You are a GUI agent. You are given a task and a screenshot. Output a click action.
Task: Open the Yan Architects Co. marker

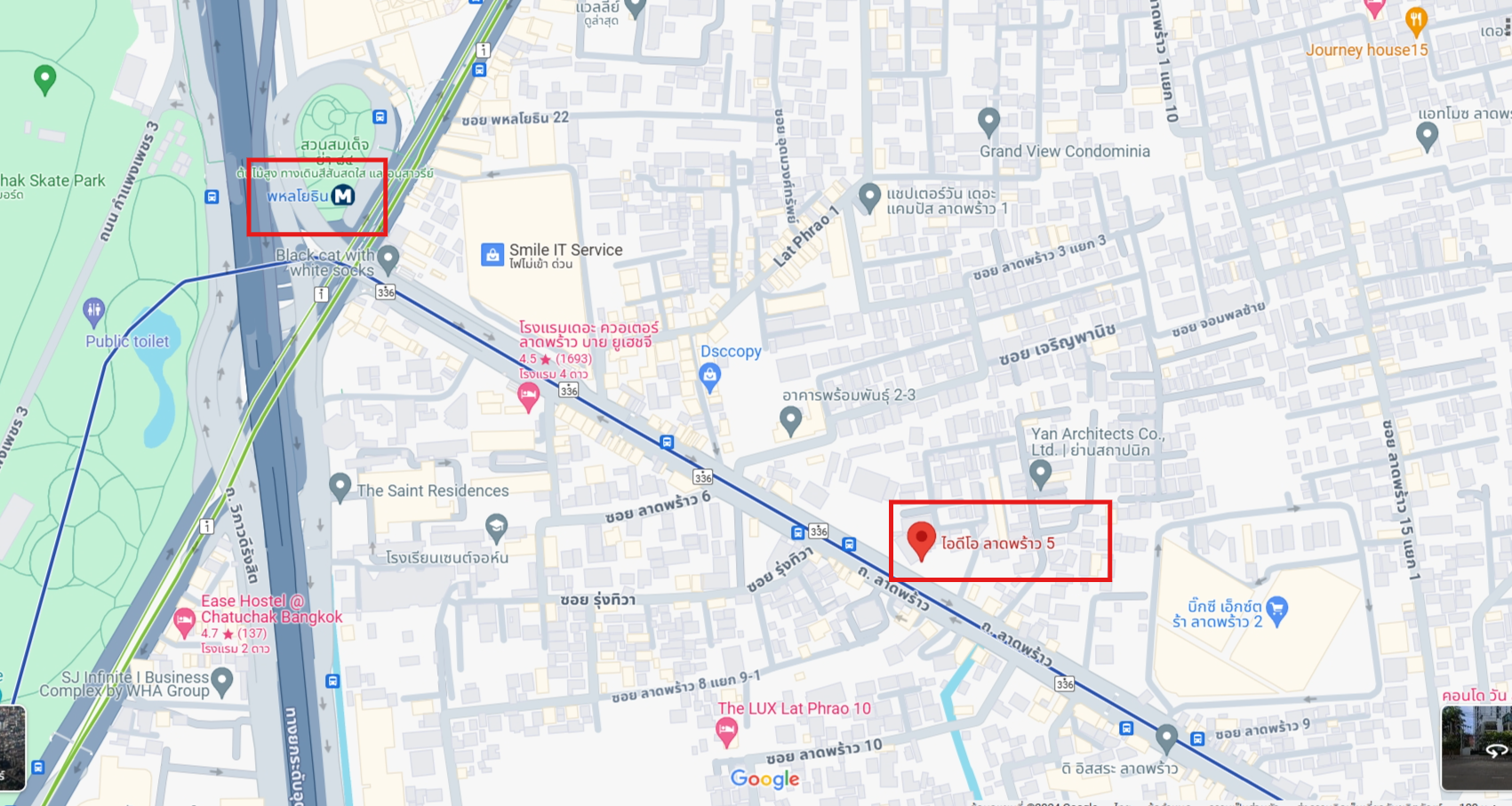click(1040, 475)
